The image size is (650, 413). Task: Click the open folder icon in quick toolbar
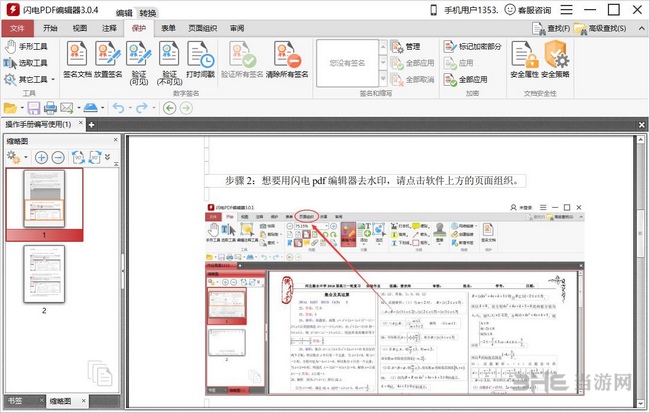[x=10, y=108]
